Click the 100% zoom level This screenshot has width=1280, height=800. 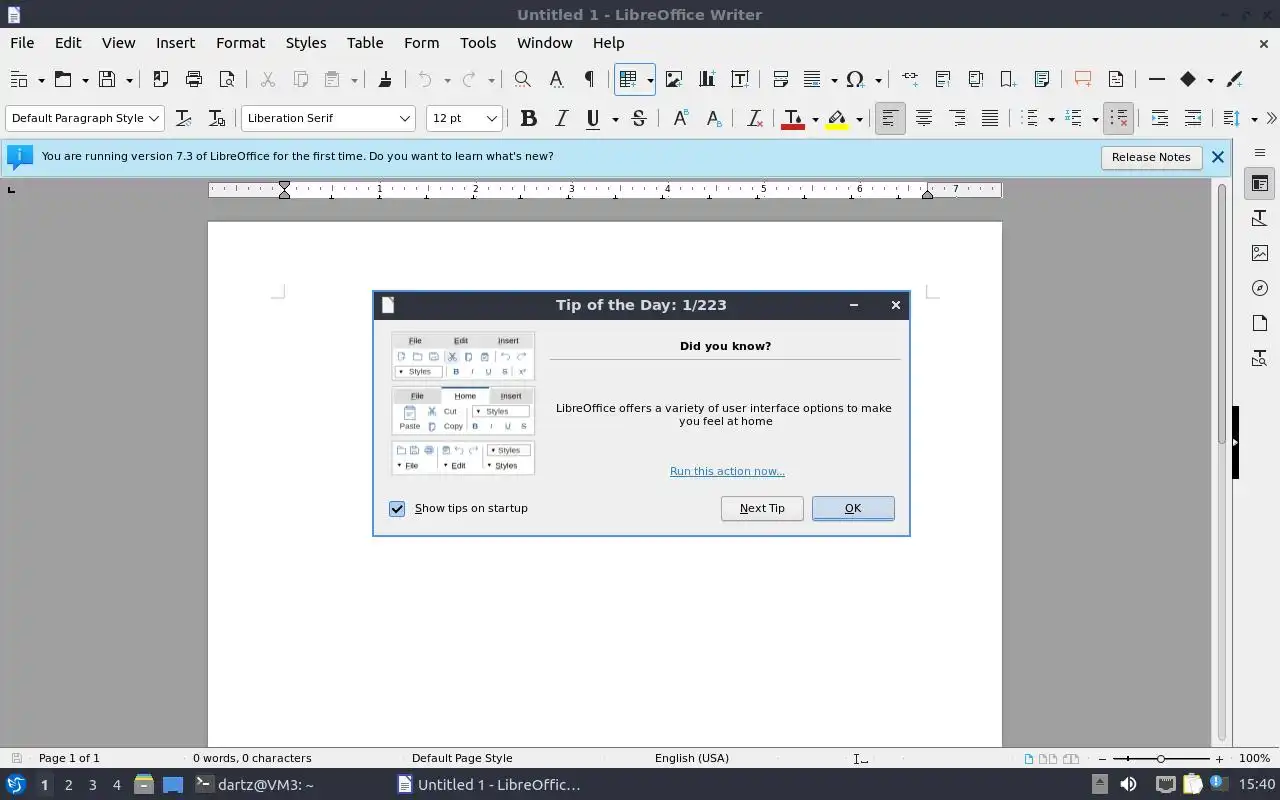1254,758
